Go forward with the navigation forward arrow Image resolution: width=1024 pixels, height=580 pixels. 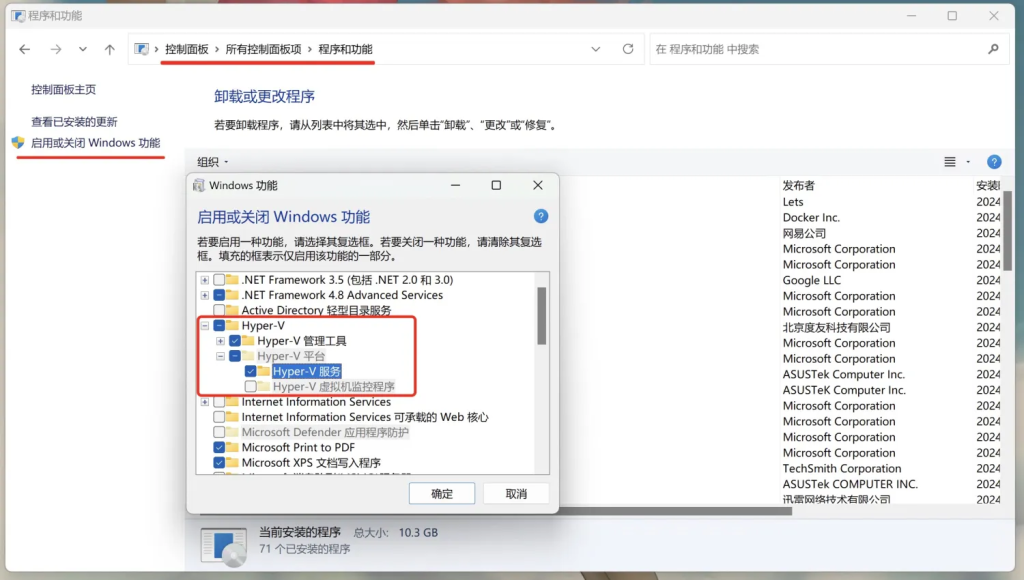(56, 49)
